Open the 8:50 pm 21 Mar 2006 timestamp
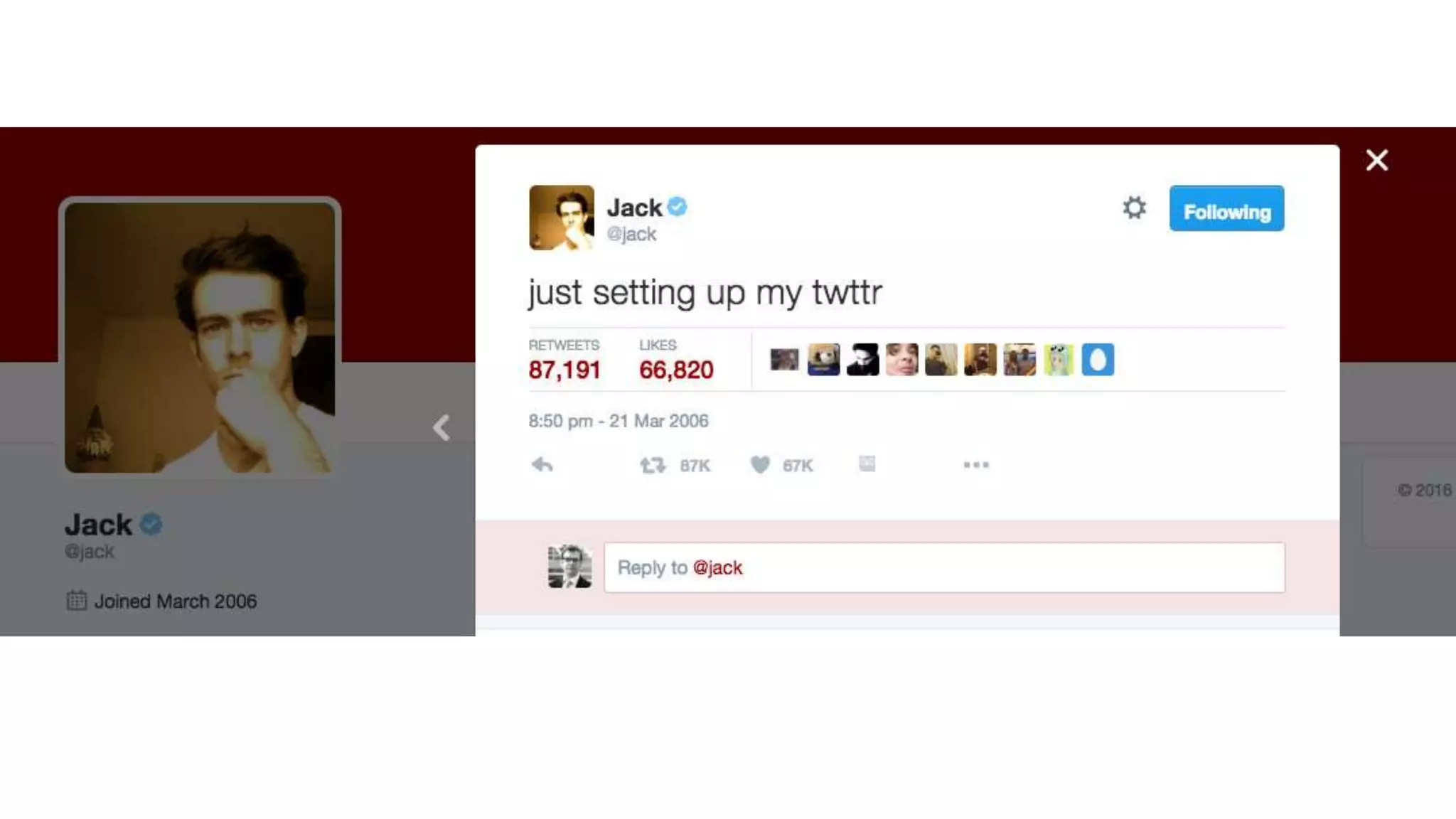The width and height of the screenshot is (1456, 819). coord(619,421)
